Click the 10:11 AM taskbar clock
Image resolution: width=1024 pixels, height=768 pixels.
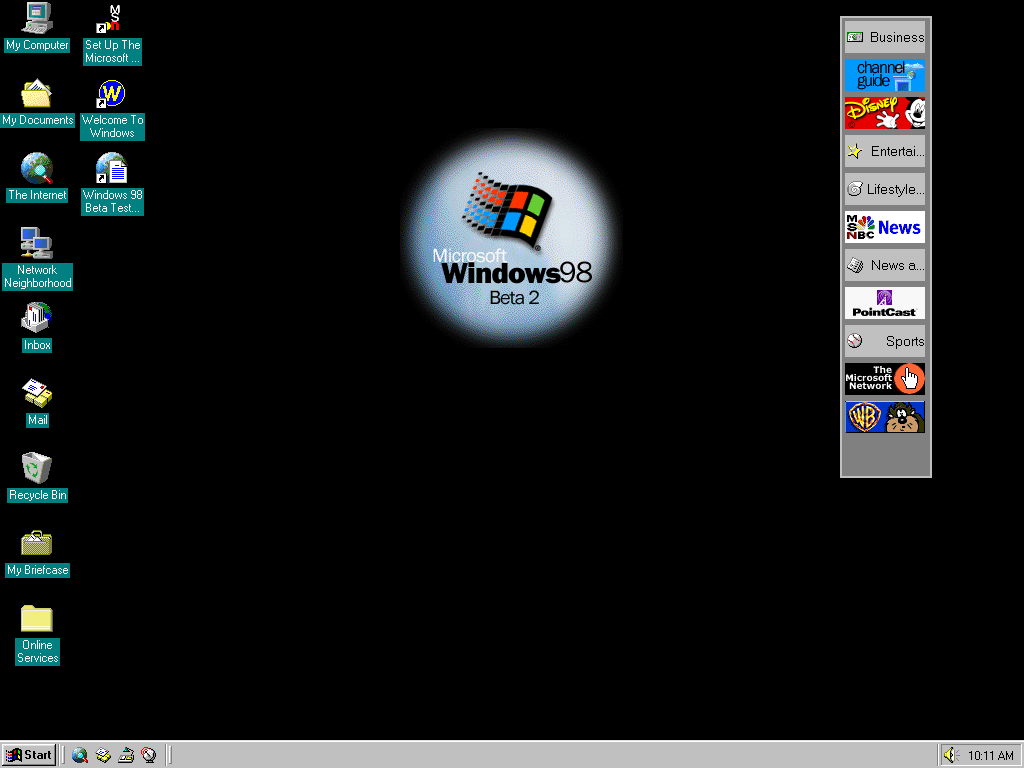[990, 756]
